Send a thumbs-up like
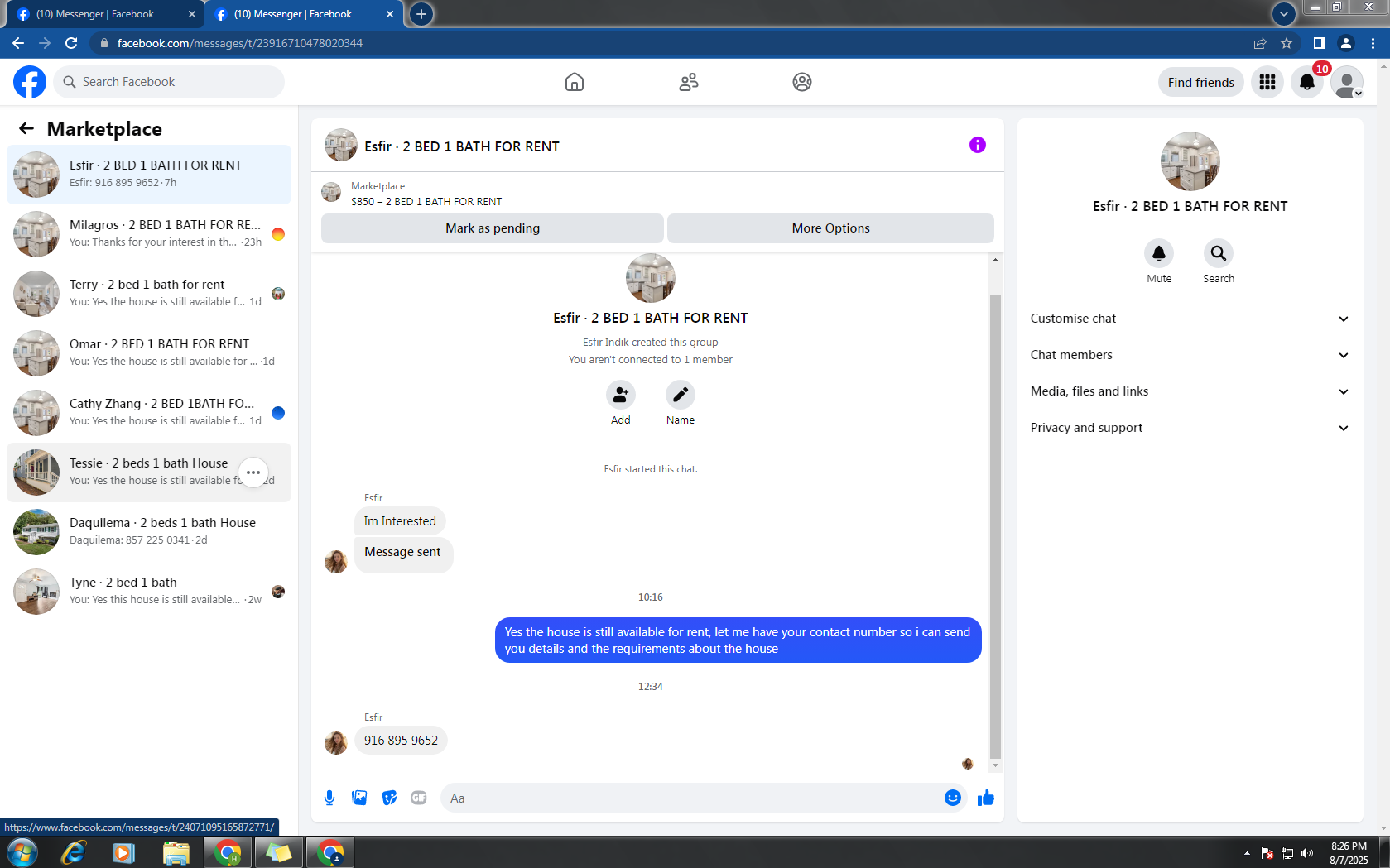The height and width of the screenshot is (868, 1390). click(x=985, y=798)
